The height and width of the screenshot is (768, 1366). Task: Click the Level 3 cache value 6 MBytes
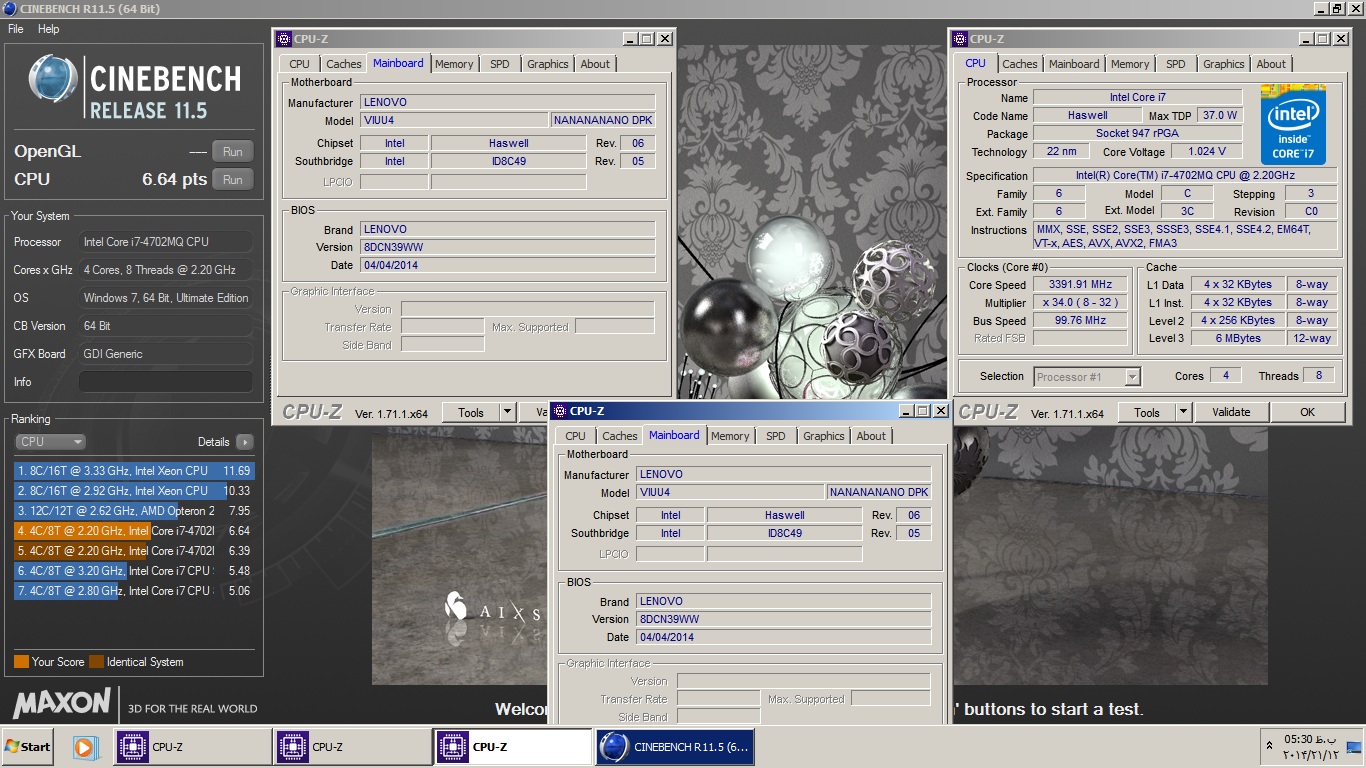pos(1239,339)
